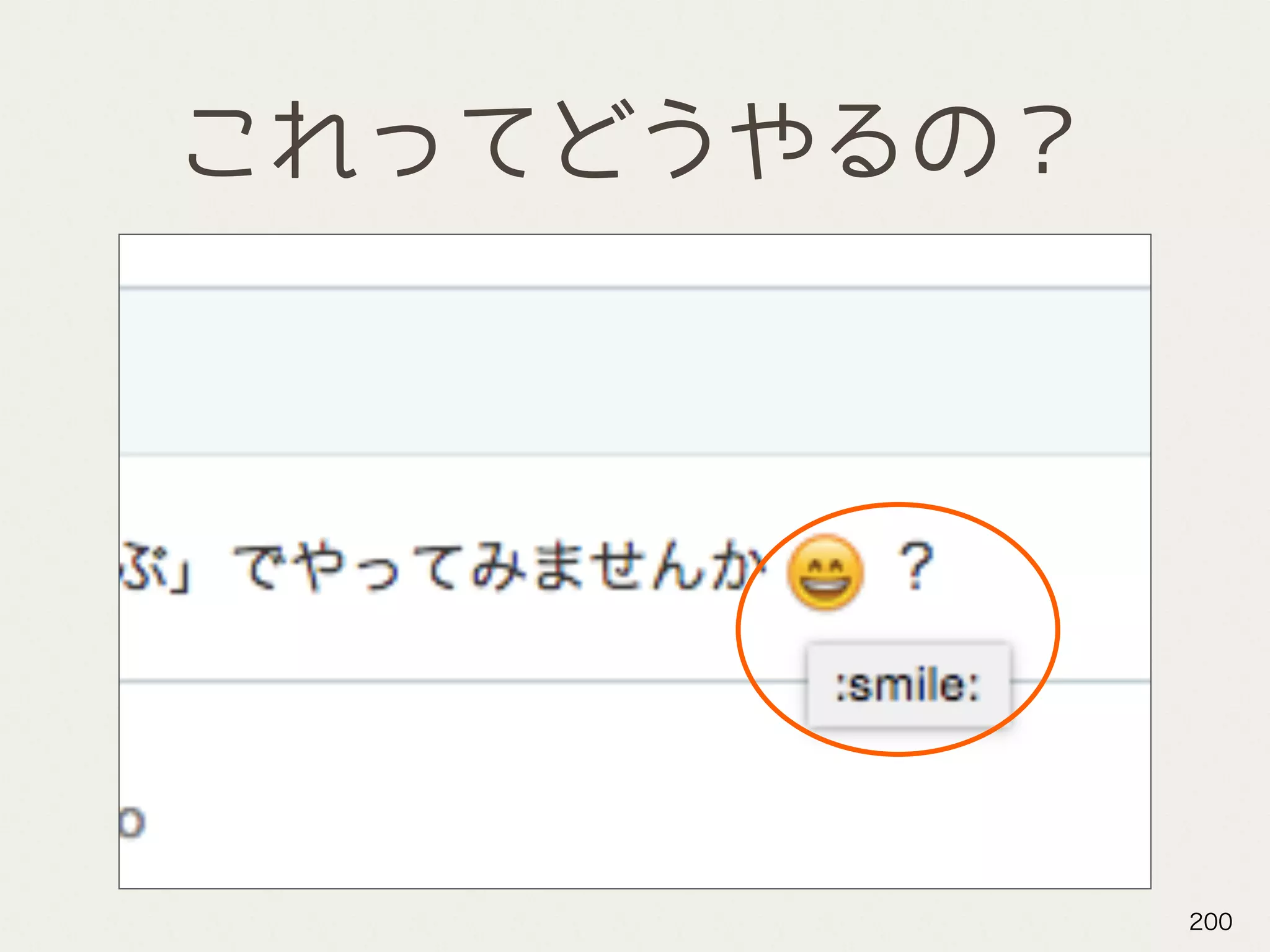Viewport: 1270px width, 952px height.
Task: Click the grinning smile emoji
Action: pyautogui.click(x=824, y=572)
